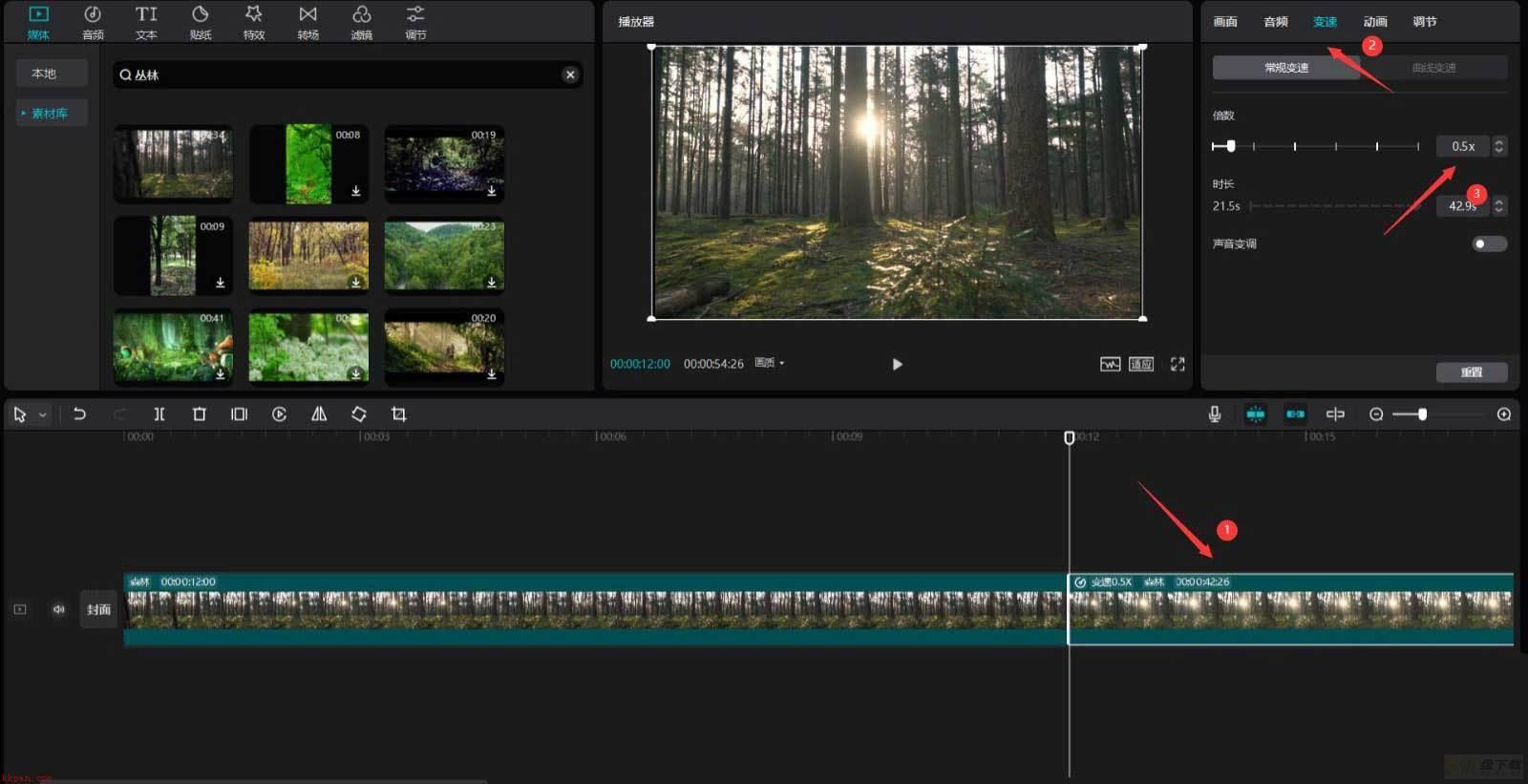Choose the selection arrow tool
The width and height of the screenshot is (1528, 784).
pos(20,414)
